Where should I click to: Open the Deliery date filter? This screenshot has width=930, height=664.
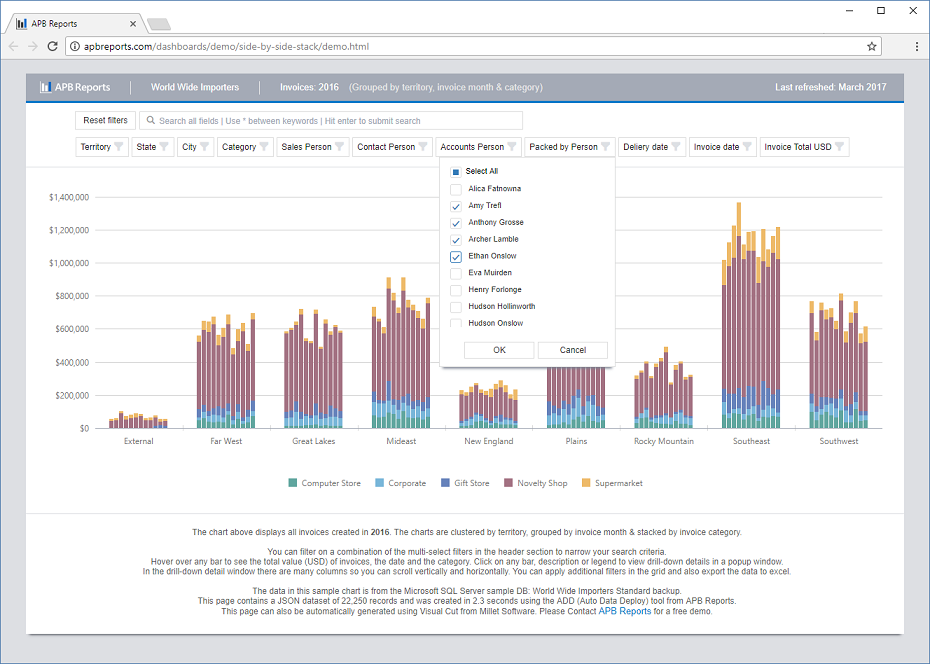[652, 147]
